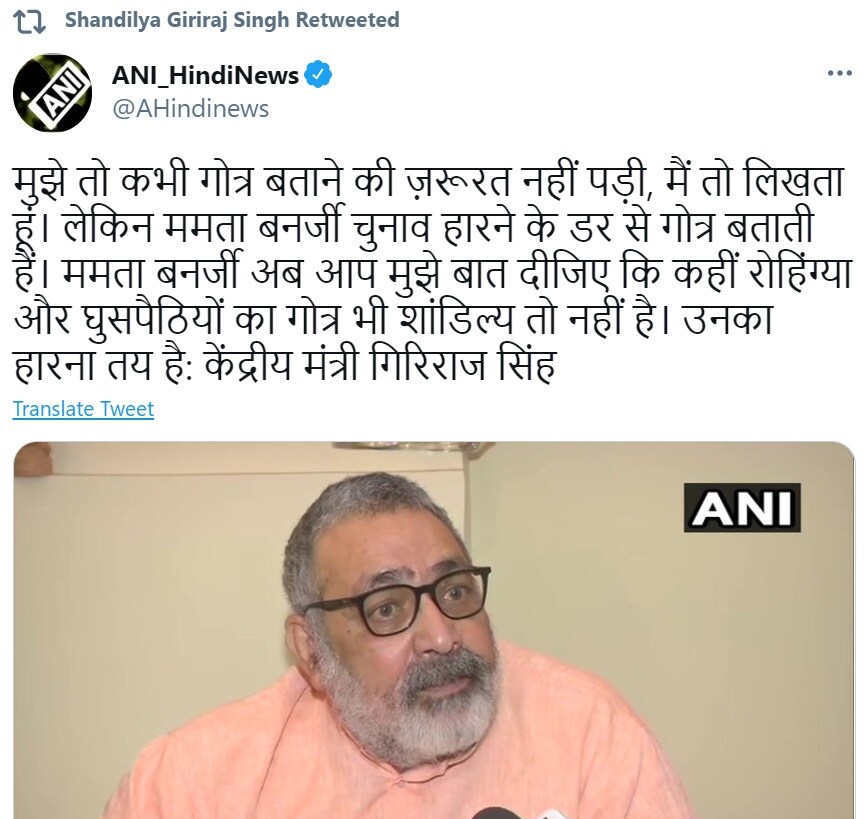Open the attached interview photo
Image resolution: width=865 pixels, height=819 pixels.
pyautogui.click(x=434, y=630)
